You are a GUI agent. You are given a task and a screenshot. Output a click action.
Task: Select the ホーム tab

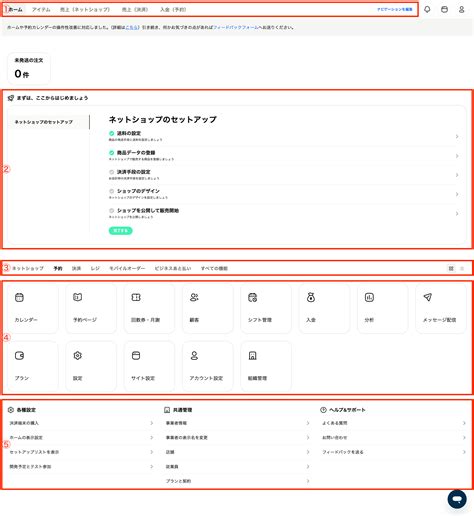[16, 10]
